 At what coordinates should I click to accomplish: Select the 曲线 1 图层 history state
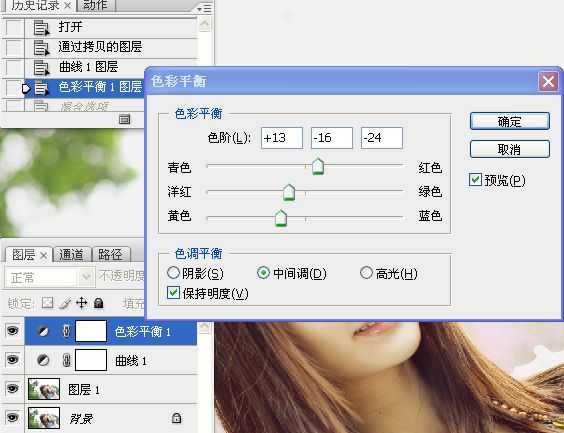[111, 67]
